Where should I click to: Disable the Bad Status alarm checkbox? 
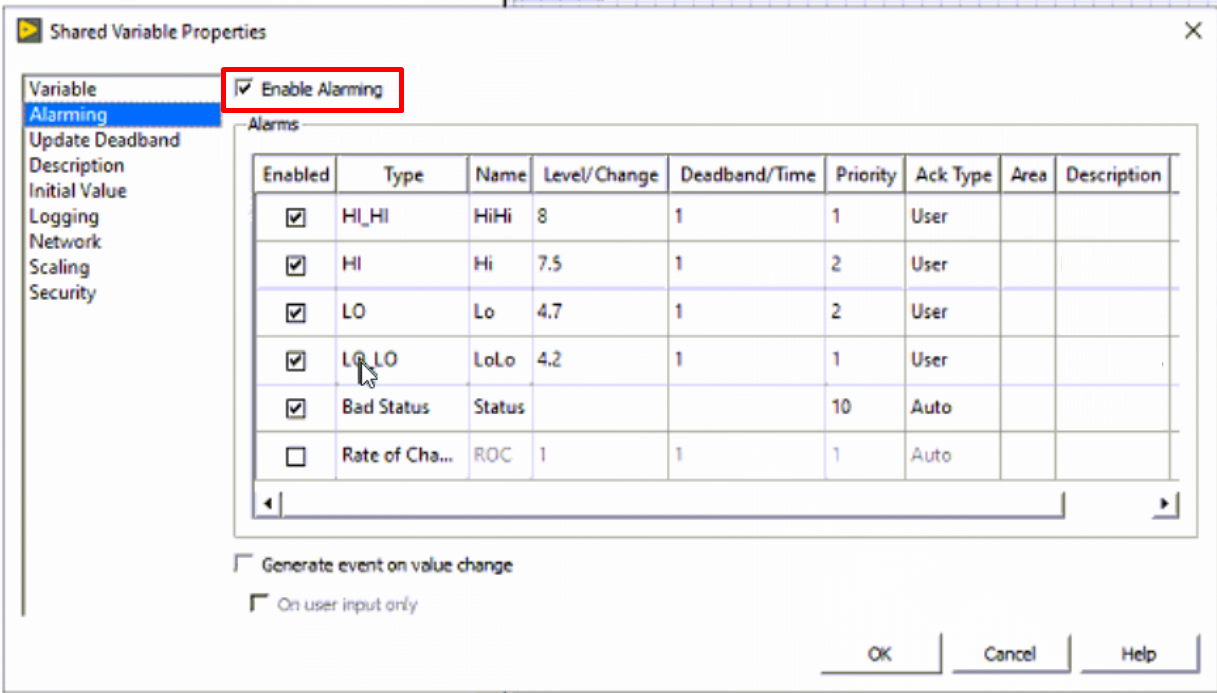click(x=296, y=408)
